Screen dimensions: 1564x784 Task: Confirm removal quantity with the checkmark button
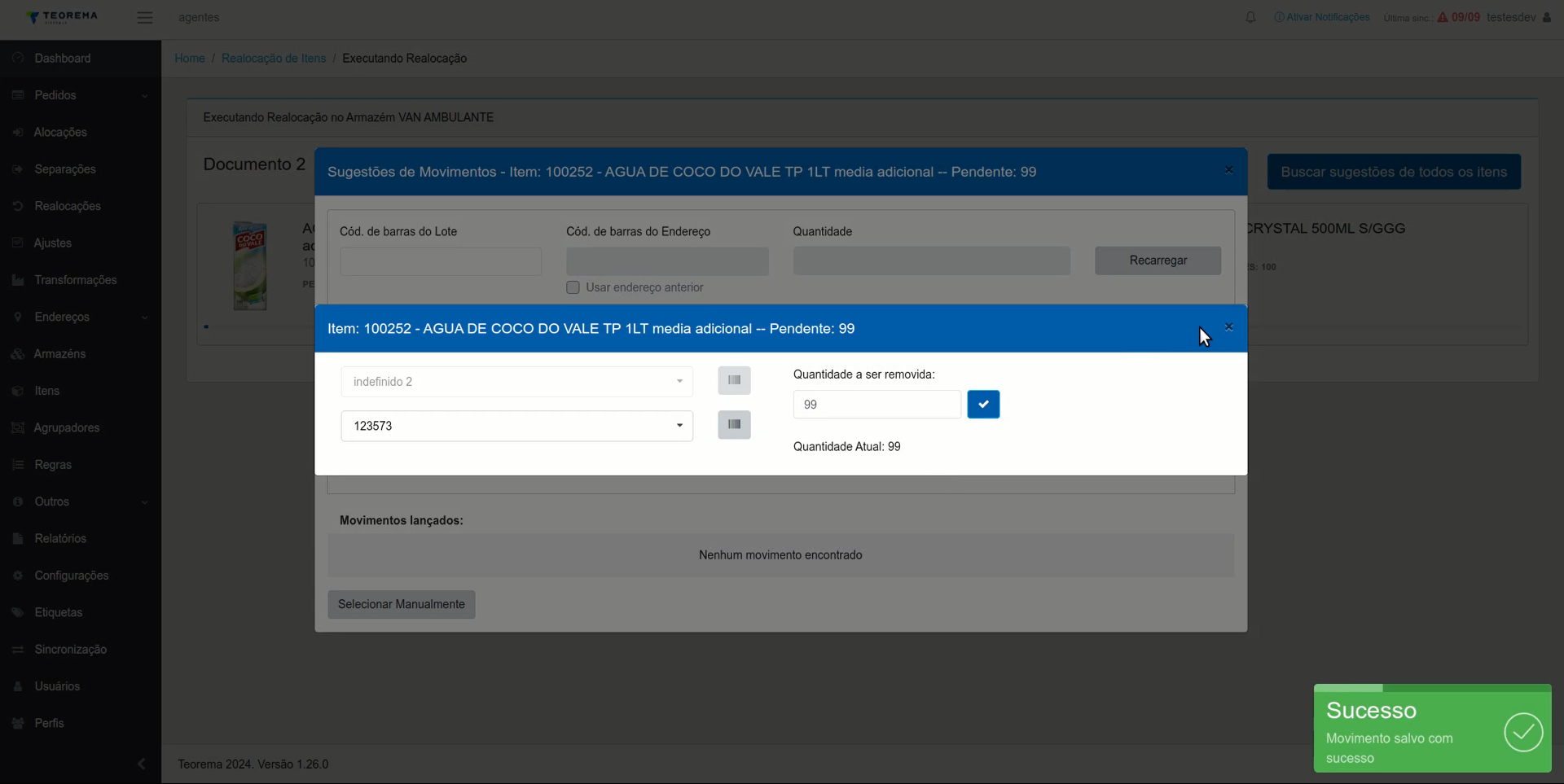pos(983,405)
